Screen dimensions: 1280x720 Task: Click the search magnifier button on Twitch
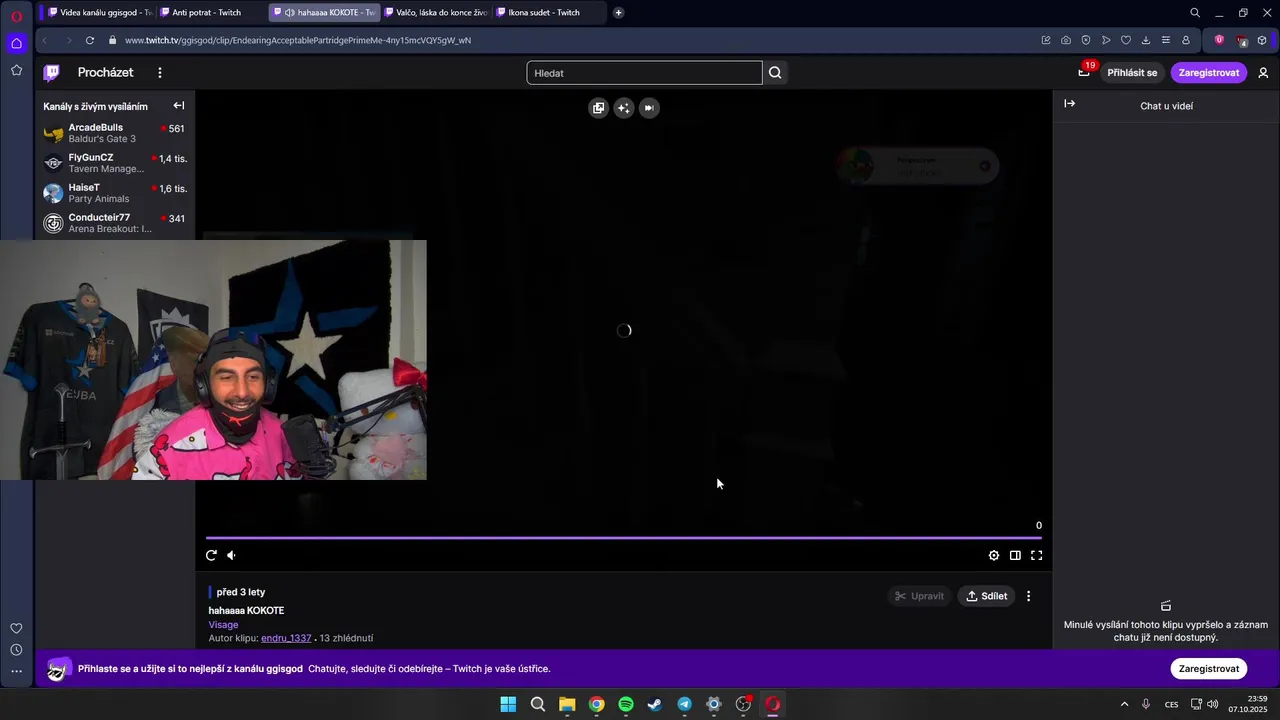coord(775,73)
